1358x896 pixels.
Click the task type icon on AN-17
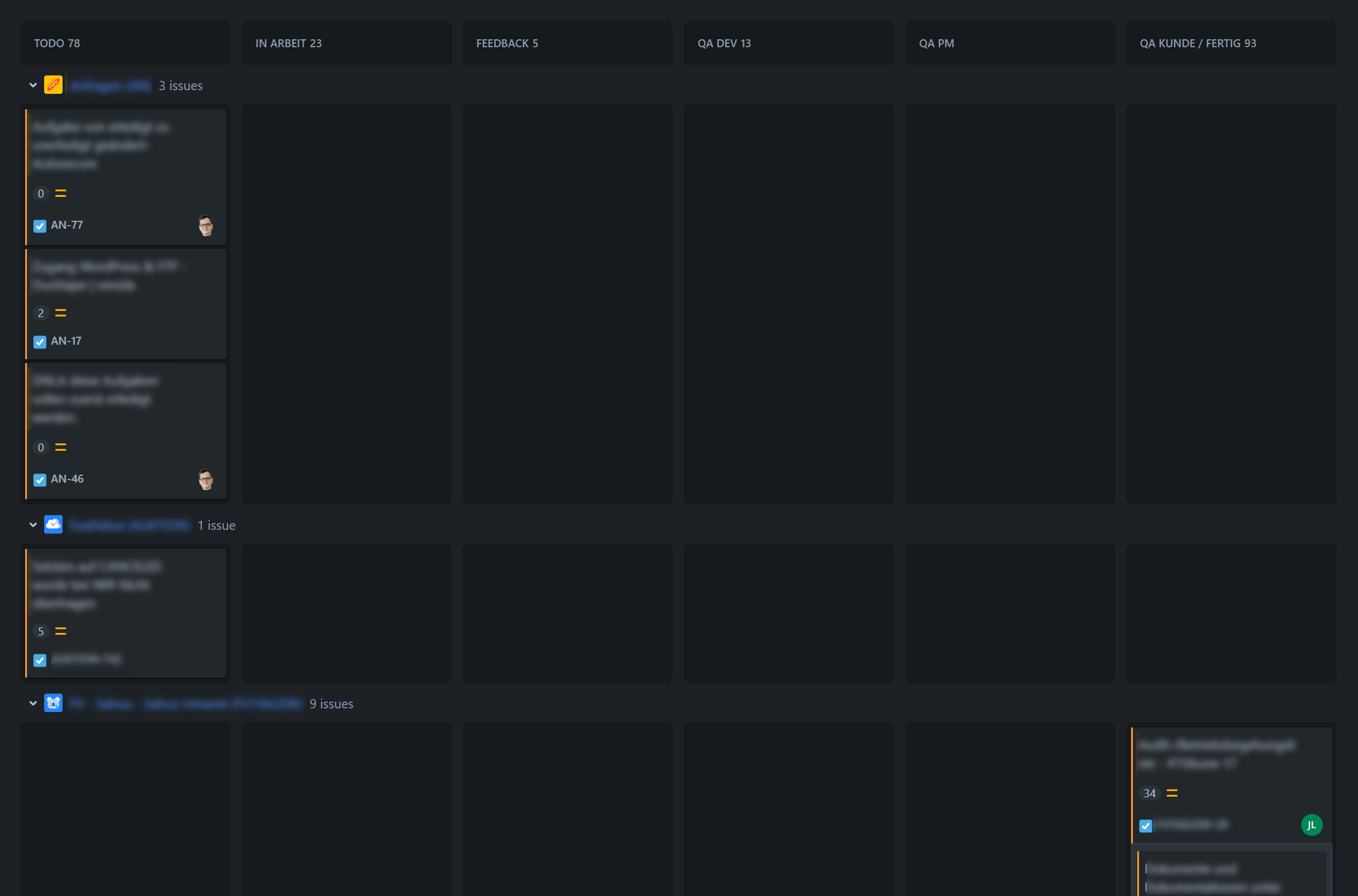pyautogui.click(x=40, y=342)
